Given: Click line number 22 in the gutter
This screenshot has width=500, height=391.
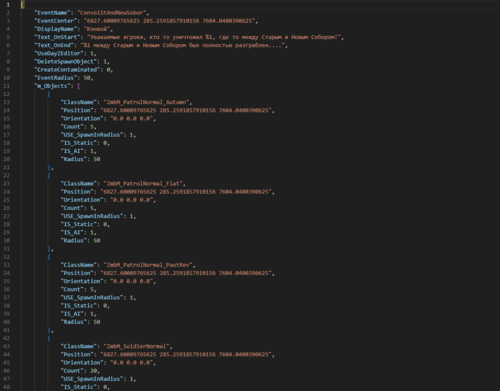Looking at the screenshot, I should click(7, 175).
